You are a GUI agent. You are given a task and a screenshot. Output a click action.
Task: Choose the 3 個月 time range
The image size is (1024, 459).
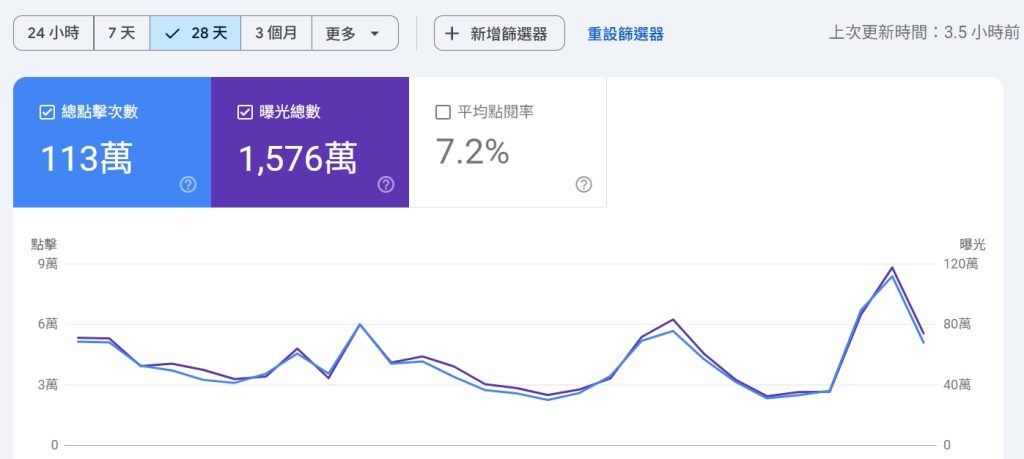click(x=276, y=33)
